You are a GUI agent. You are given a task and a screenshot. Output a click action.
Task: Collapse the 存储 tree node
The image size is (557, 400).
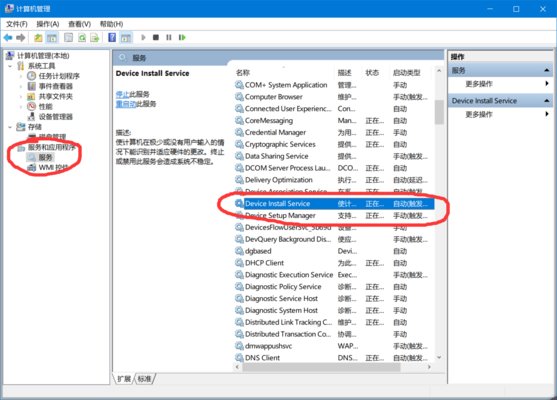10,127
